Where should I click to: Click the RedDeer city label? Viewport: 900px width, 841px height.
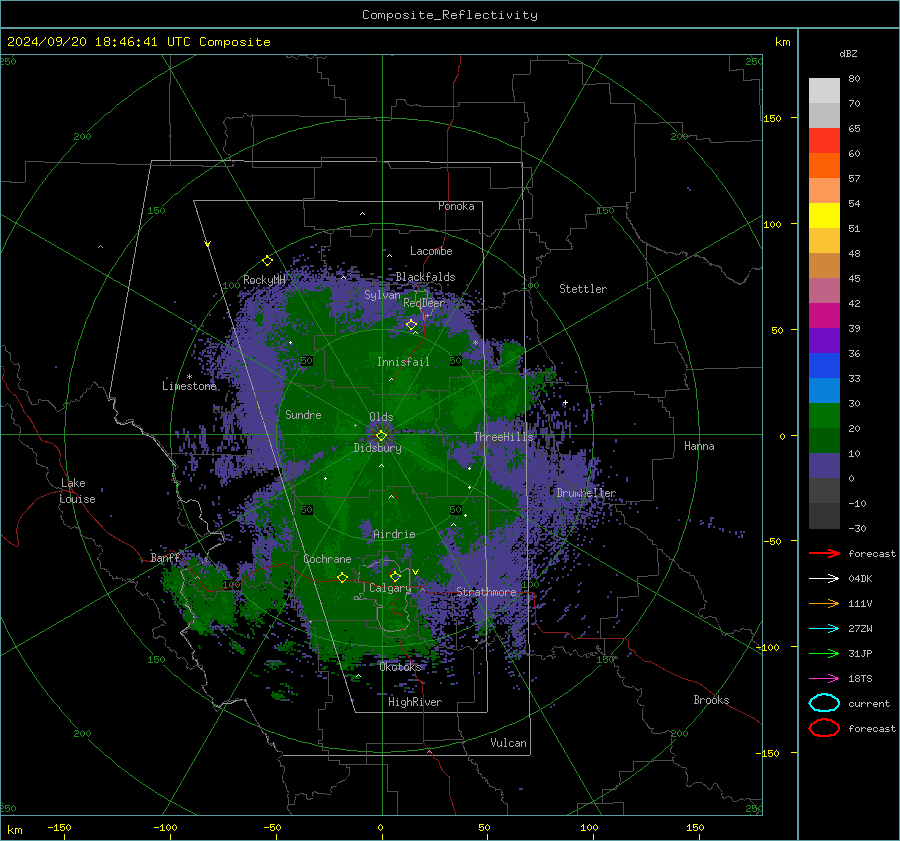[x=424, y=303]
